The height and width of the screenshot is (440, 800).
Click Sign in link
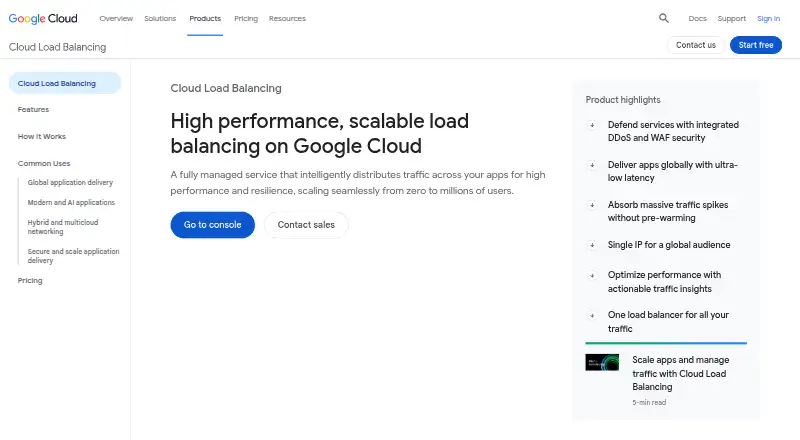coord(768,18)
